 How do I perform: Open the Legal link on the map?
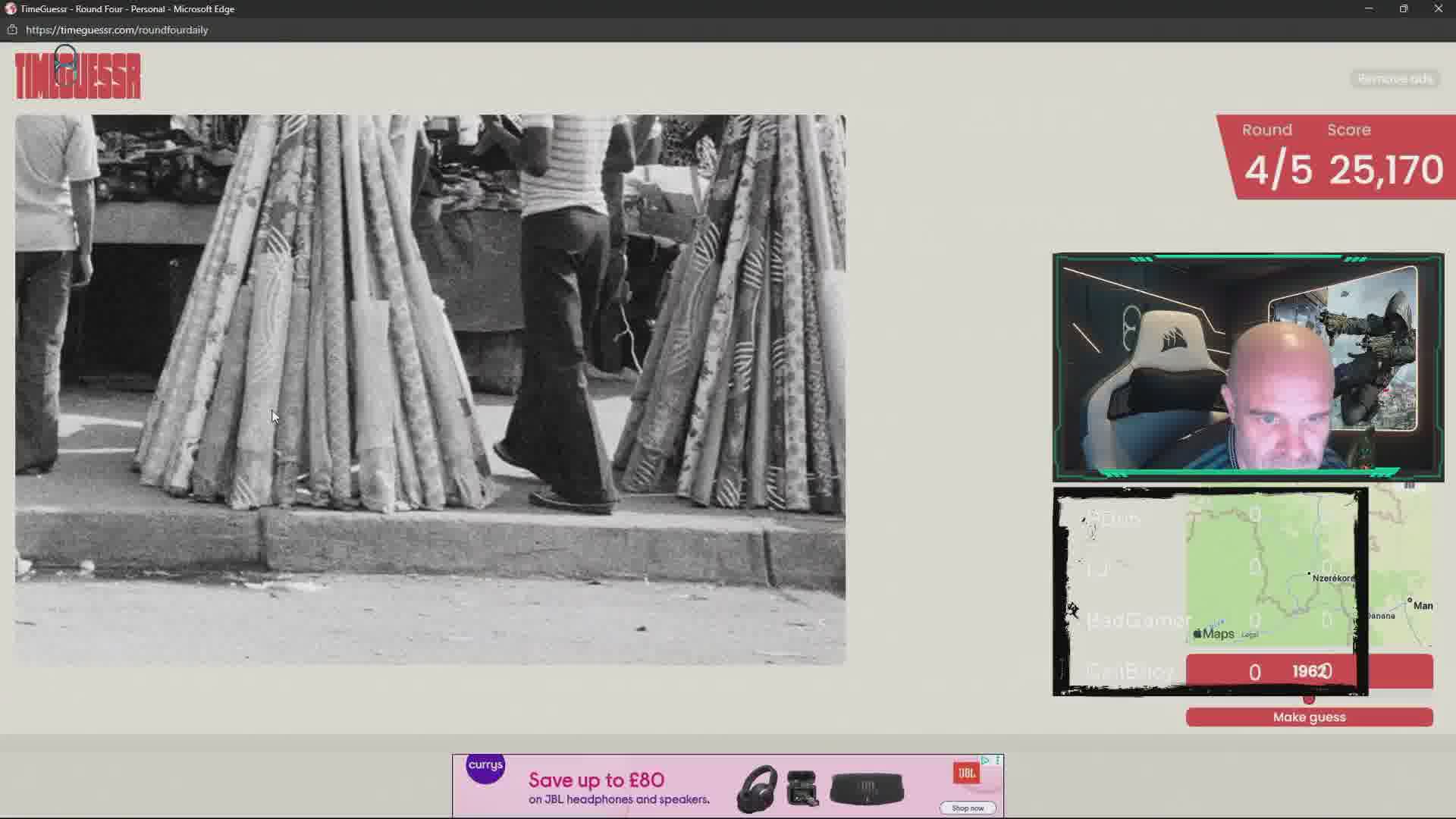(1250, 635)
